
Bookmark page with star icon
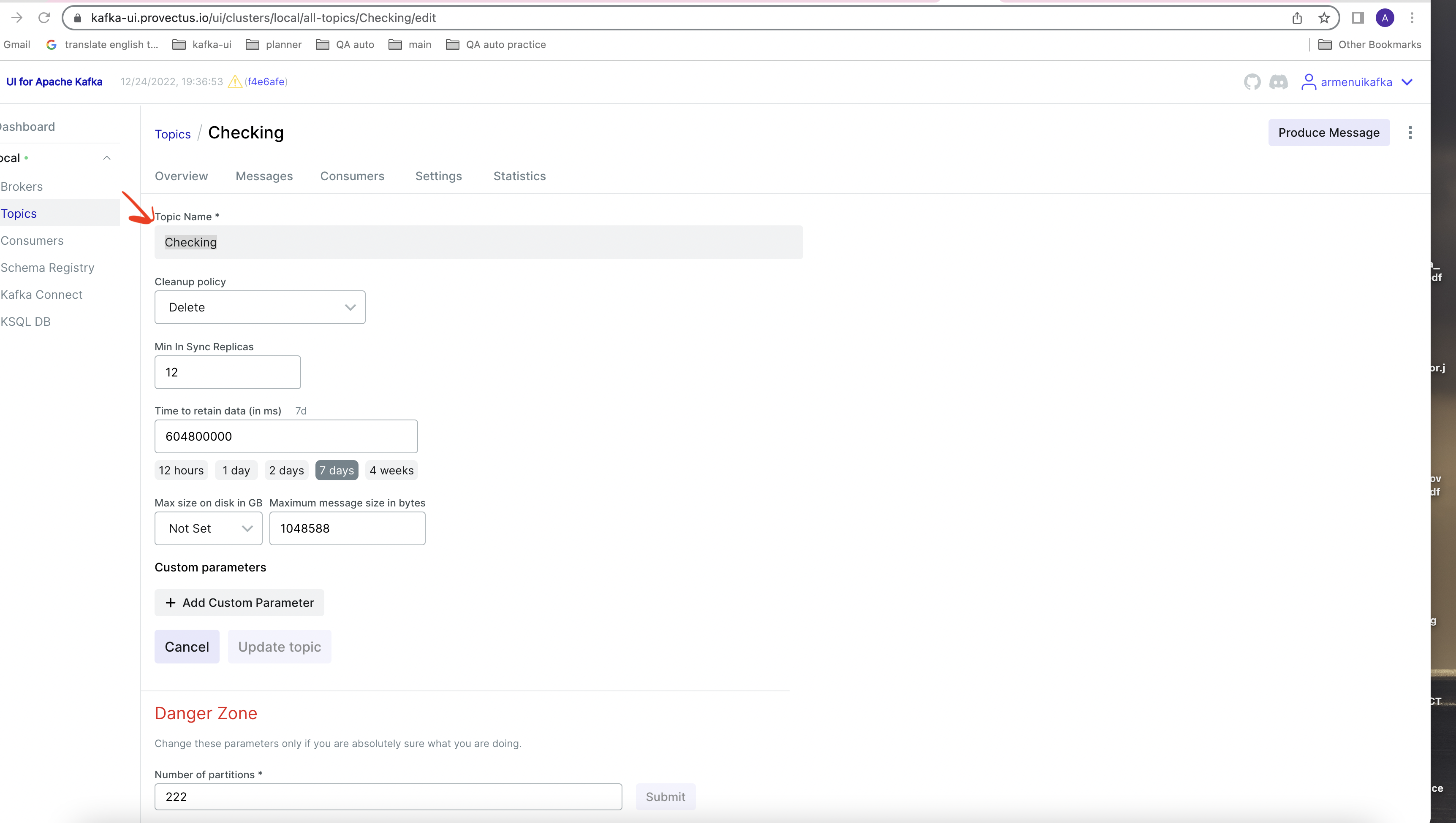(1324, 18)
